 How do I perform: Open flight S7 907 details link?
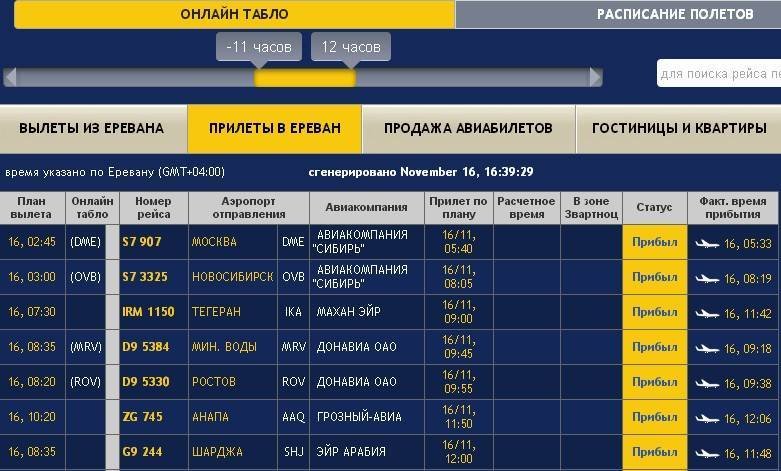[141, 242]
